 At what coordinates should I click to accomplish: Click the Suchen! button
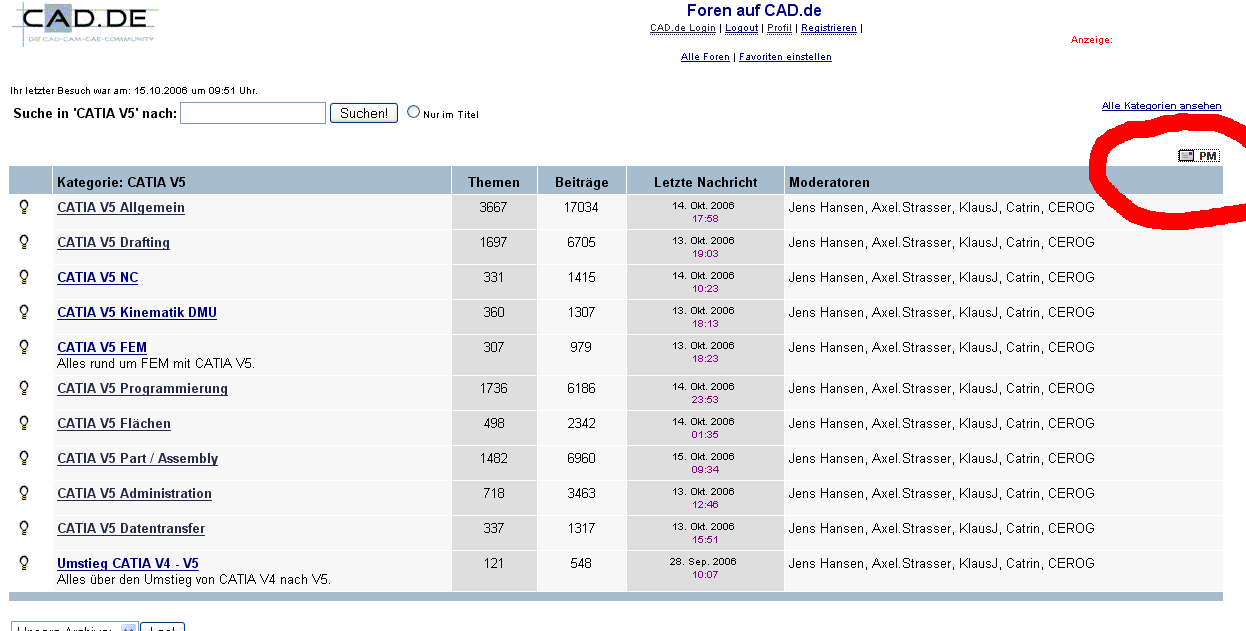(364, 113)
